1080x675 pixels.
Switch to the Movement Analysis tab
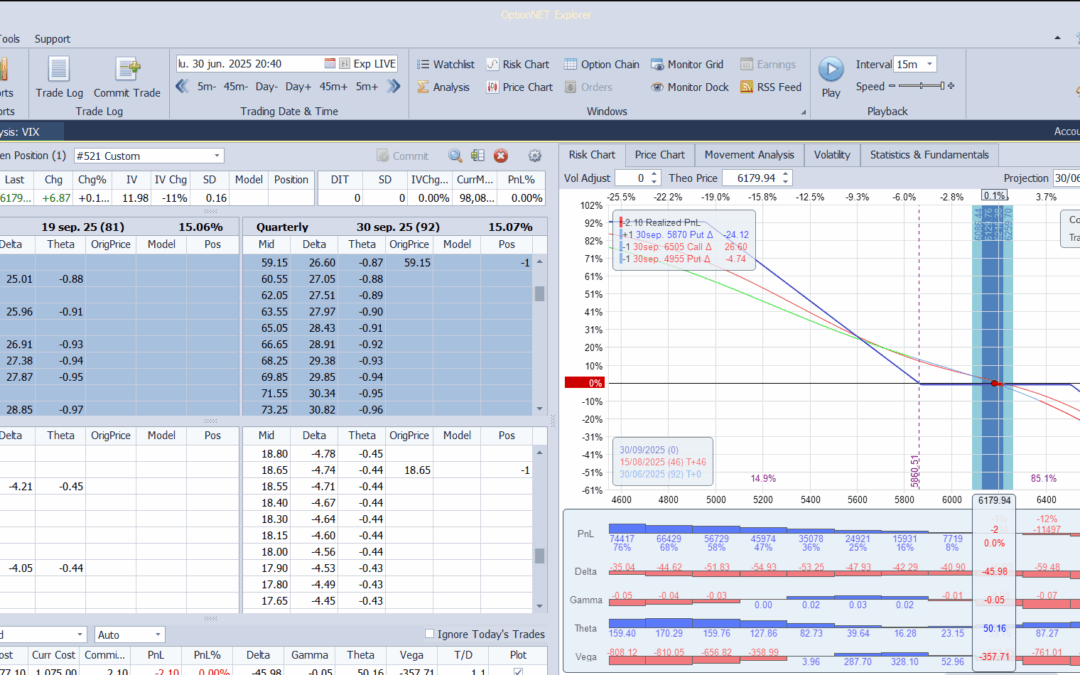tap(749, 155)
